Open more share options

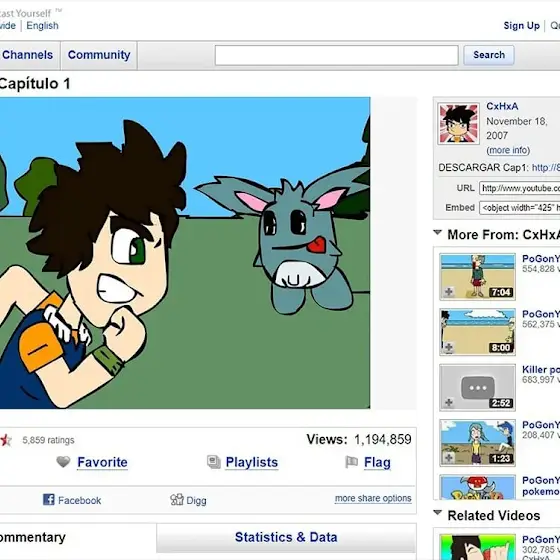(373, 498)
